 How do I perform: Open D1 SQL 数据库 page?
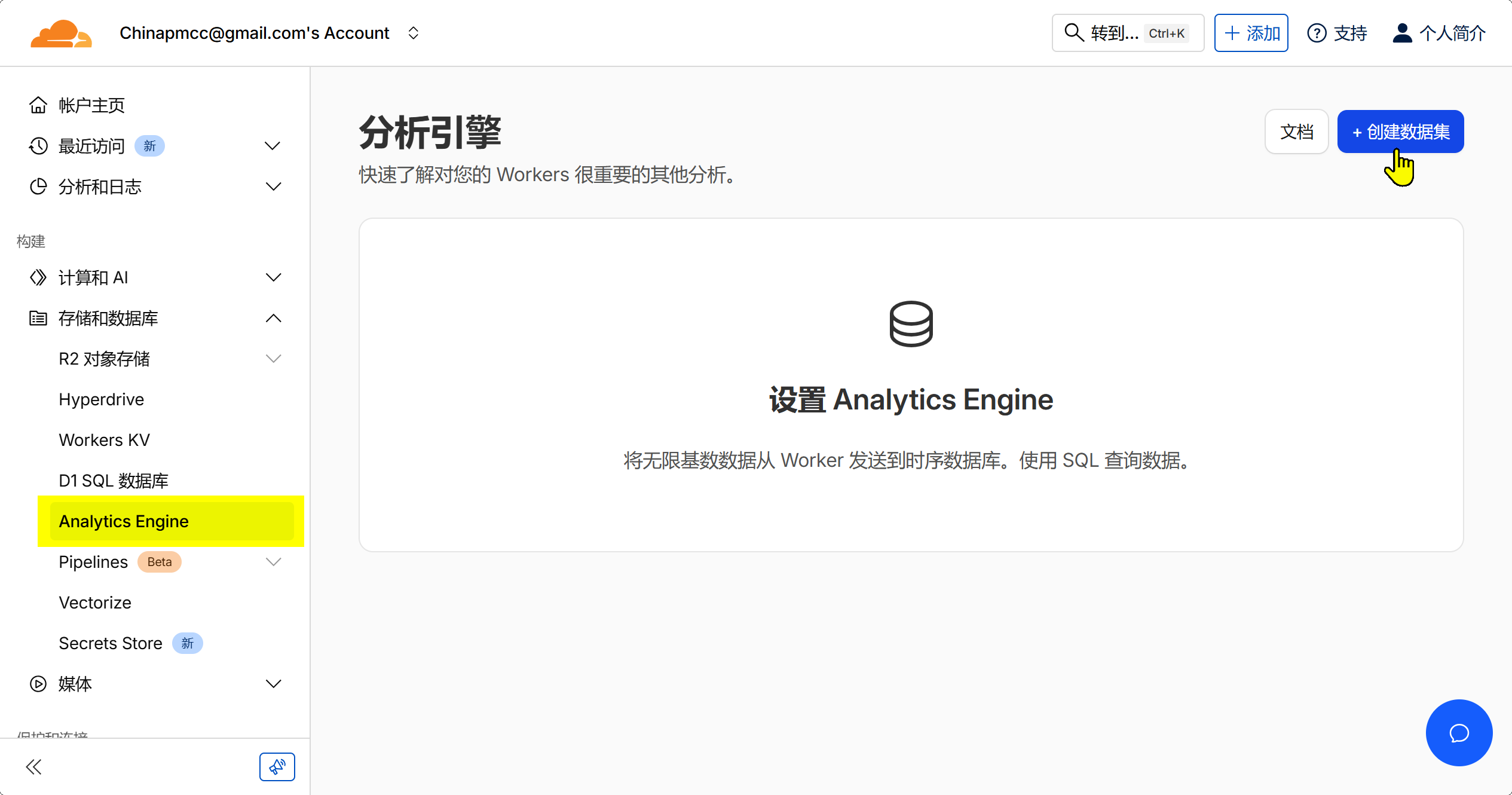pos(114,481)
